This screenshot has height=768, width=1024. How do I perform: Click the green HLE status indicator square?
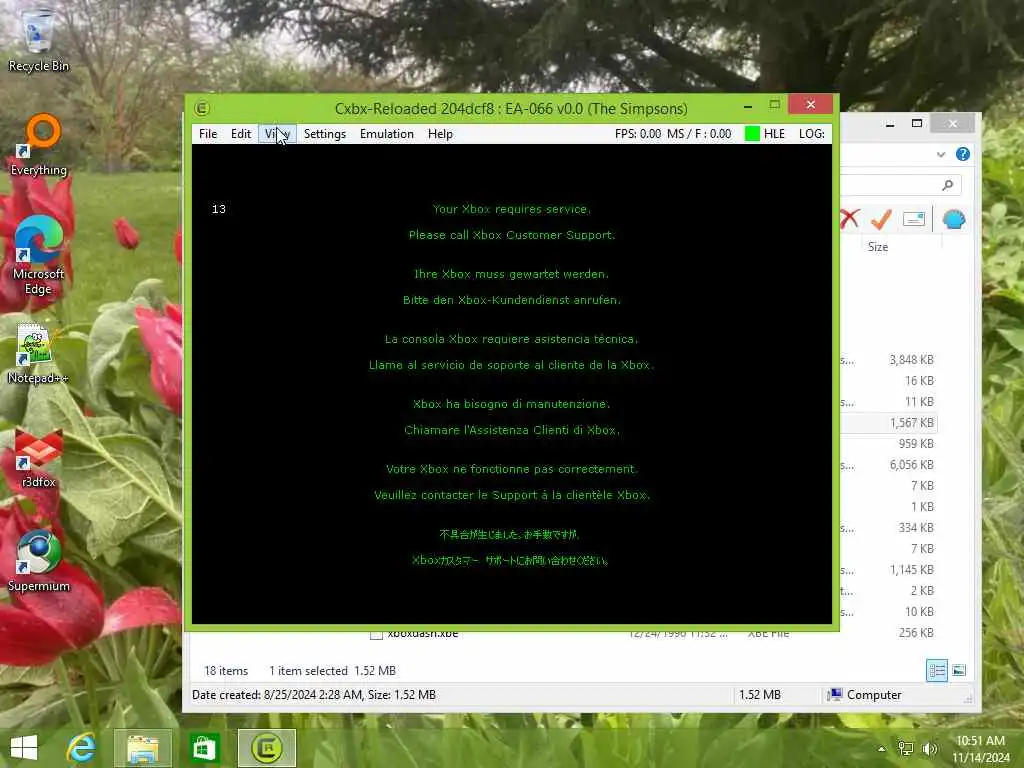coord(752,134)
